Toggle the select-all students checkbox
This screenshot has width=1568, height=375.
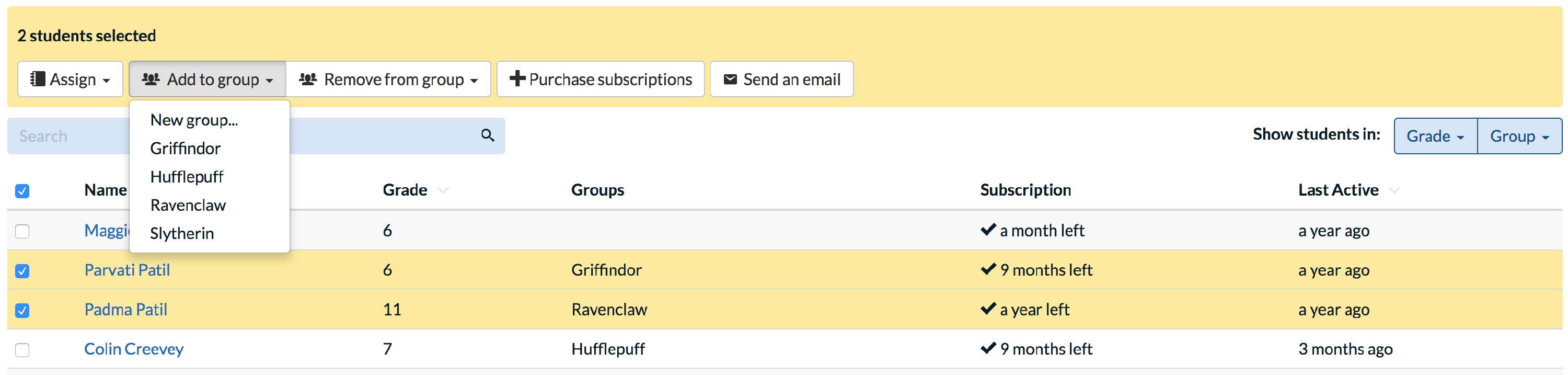point(22,191)
